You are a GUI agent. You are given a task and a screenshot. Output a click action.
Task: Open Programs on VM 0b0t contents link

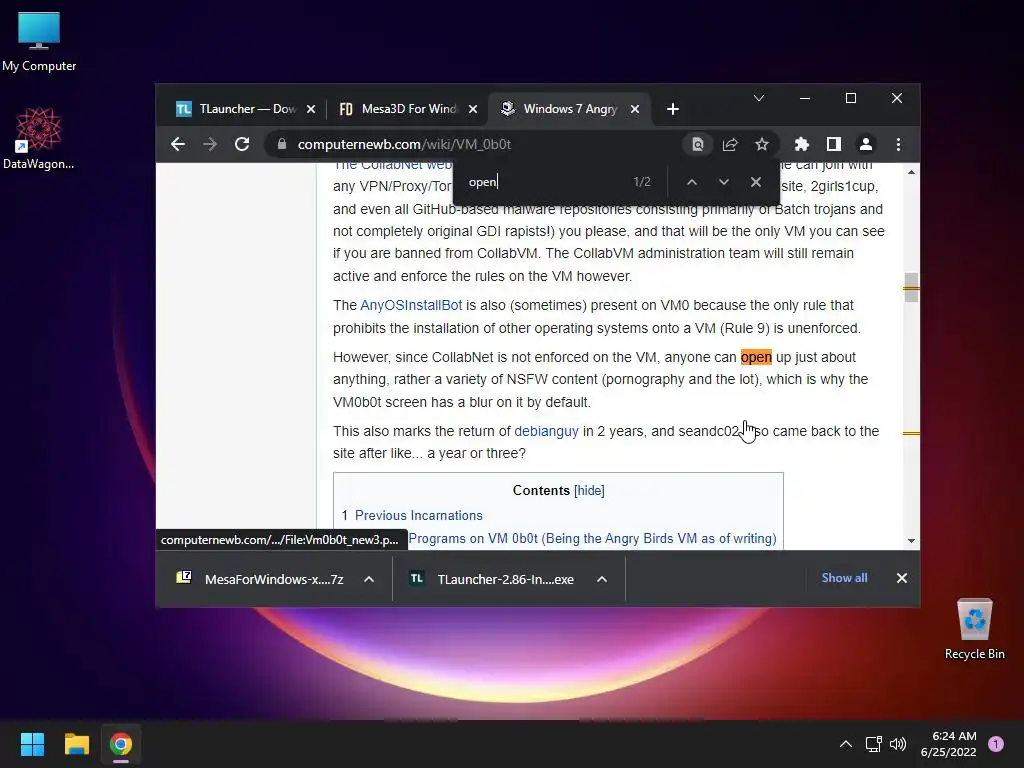592,539
